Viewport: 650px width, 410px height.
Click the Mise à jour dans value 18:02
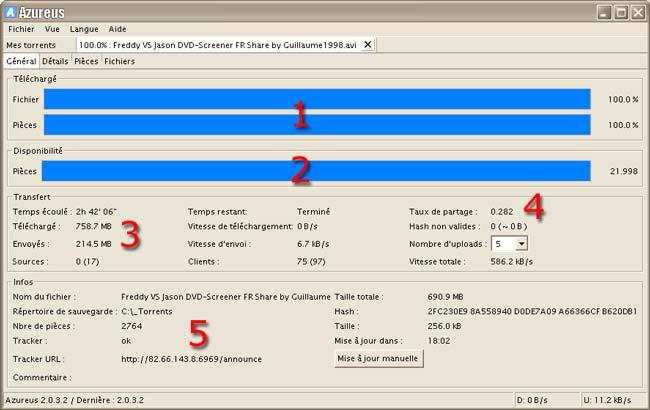tap(439, 341)
